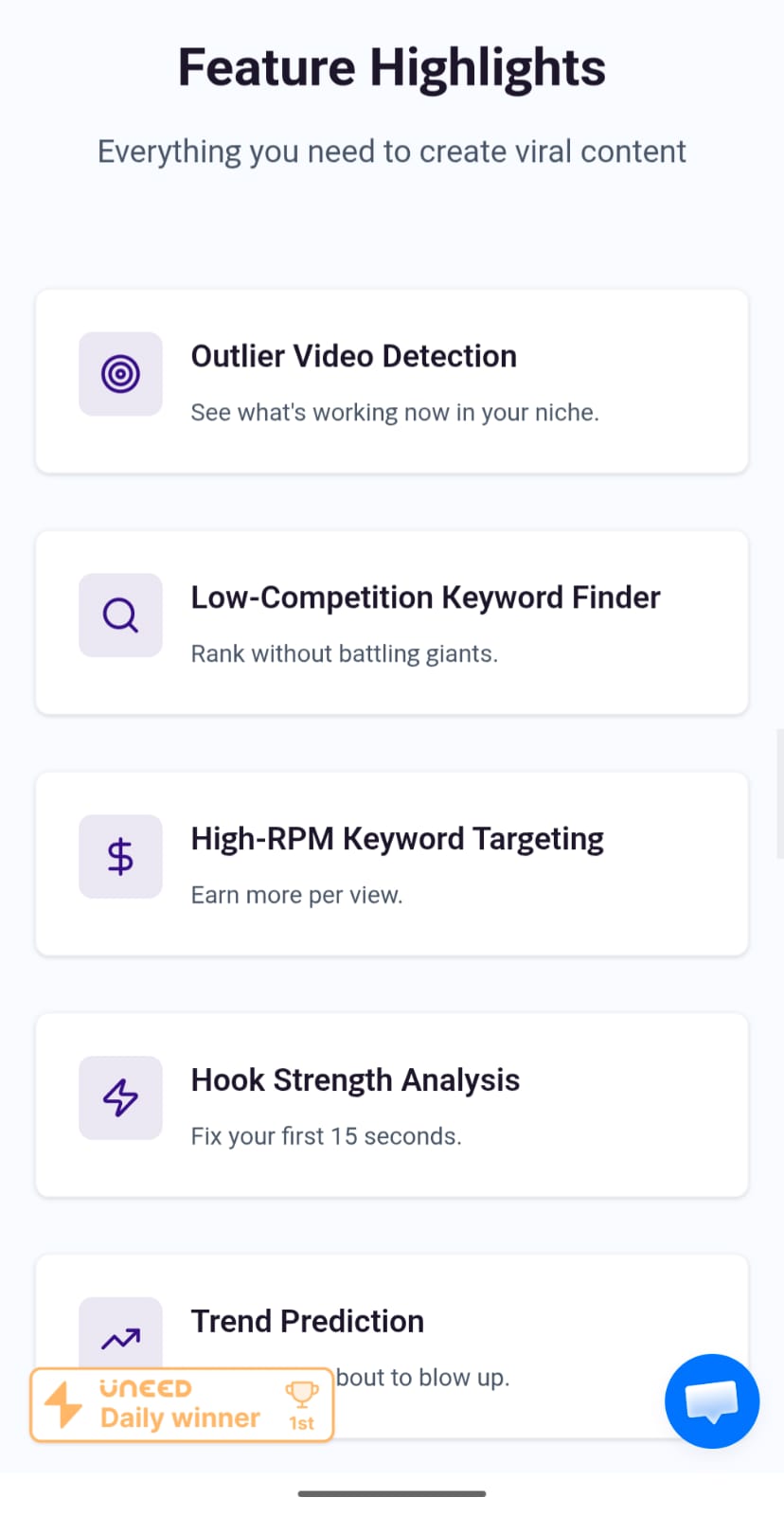The width and height of the screenshot is (784, 1515).
Task: Tap the "Everything you need" subtitle text
Action: [392, 151]
